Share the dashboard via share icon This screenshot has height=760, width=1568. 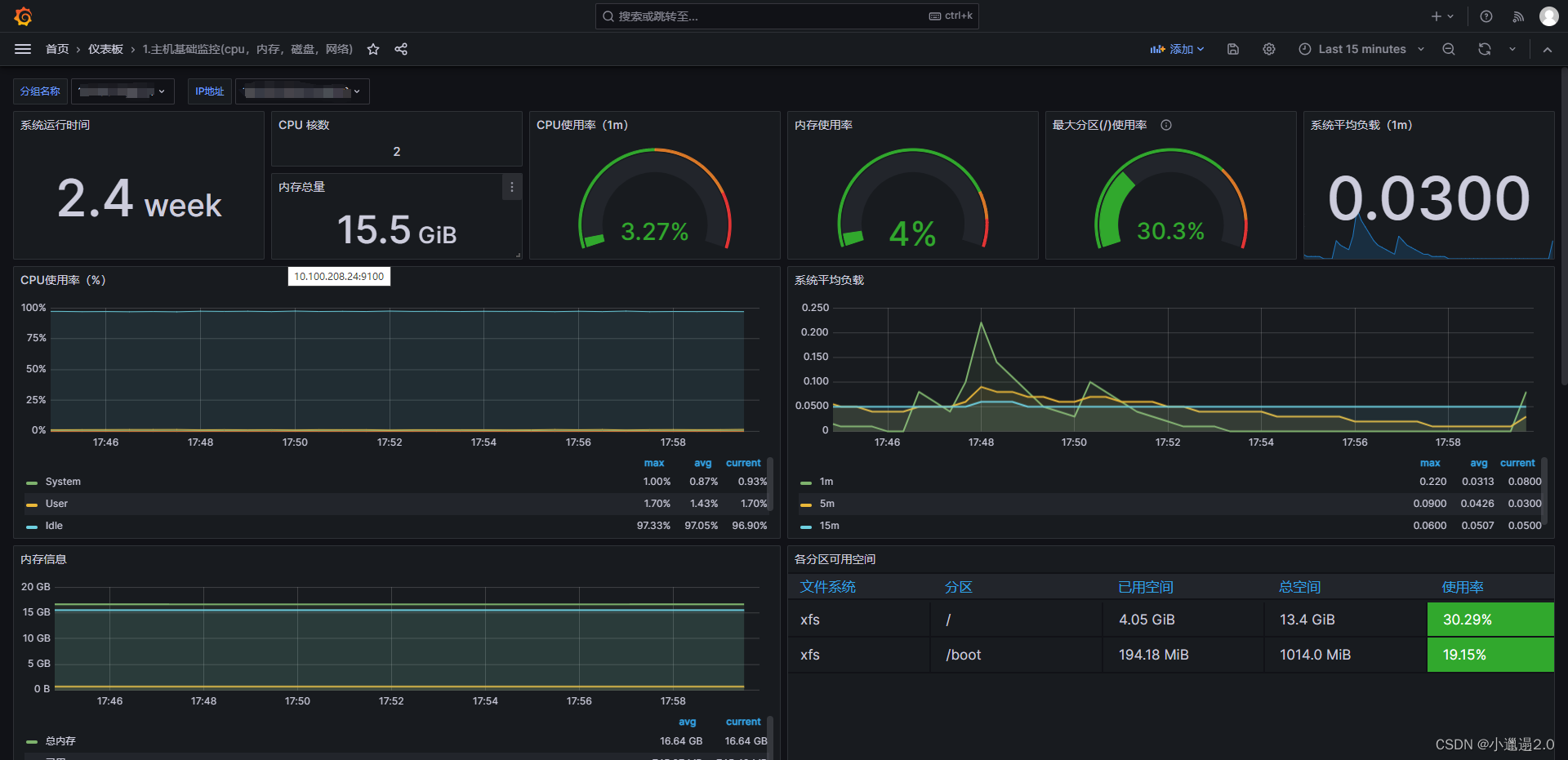401,49
